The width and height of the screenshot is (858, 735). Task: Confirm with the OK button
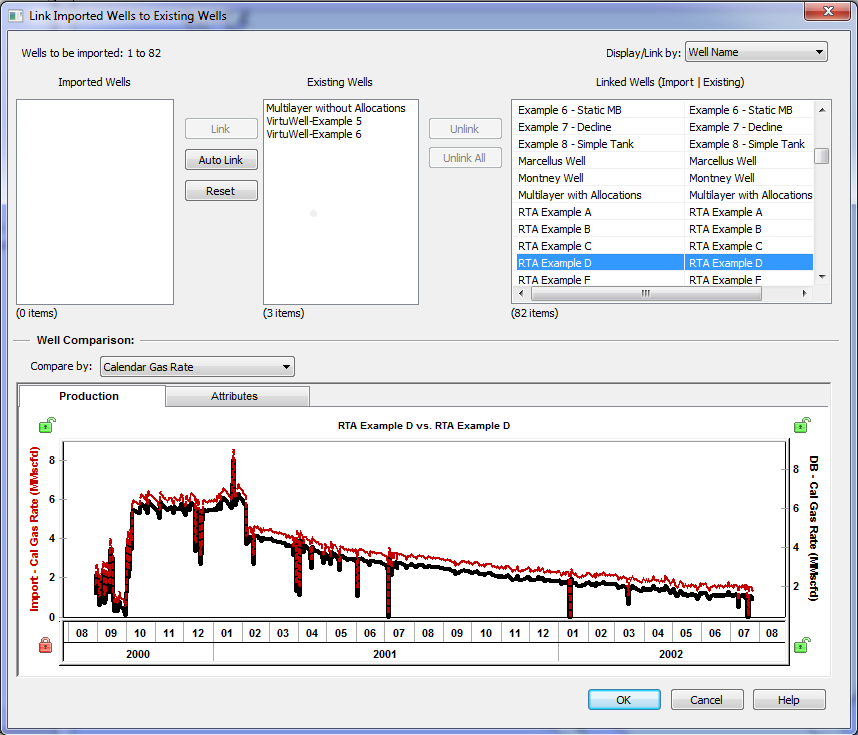pyautogui.click(x=623, y=700)
